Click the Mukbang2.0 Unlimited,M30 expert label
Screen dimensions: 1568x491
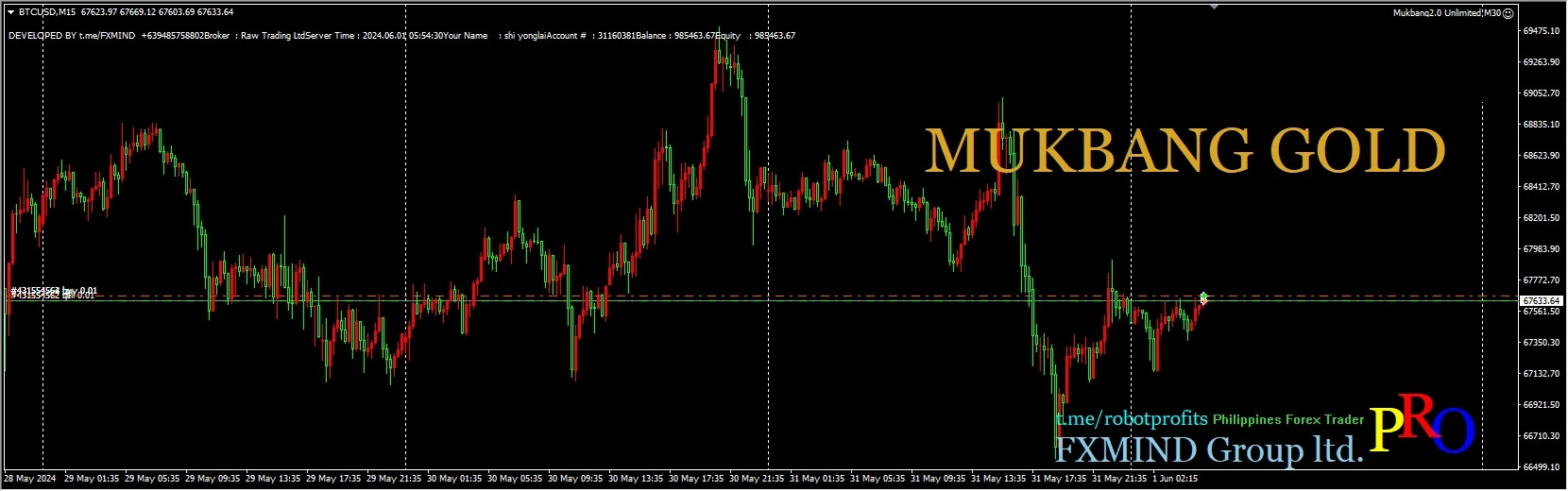click(1447, 13)
